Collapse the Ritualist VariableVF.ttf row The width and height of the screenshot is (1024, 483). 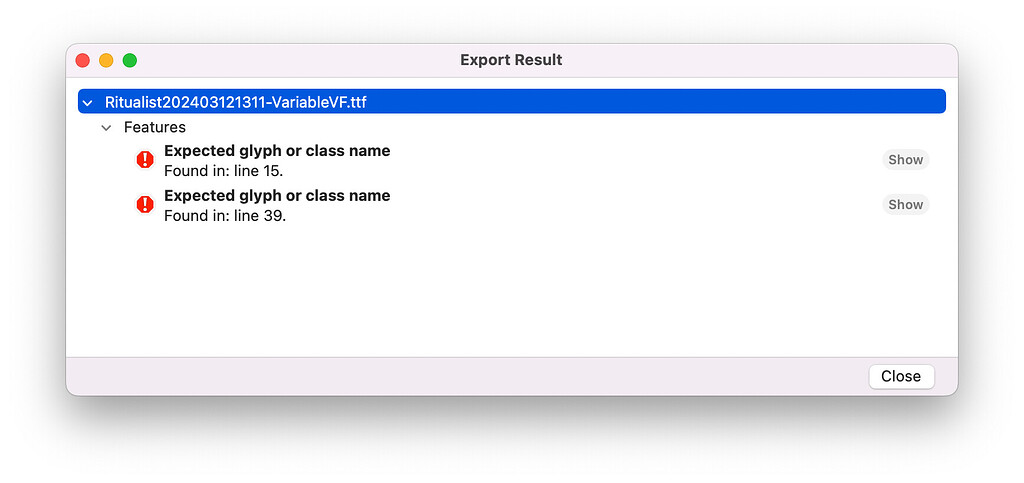(x=88, y=102)
